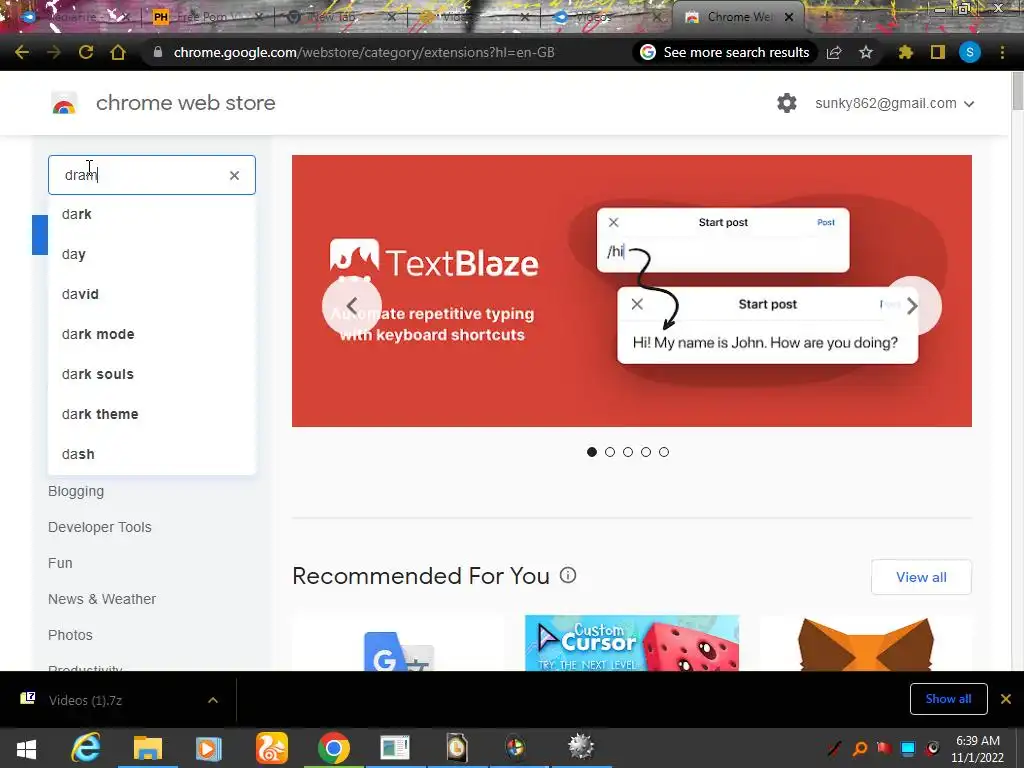The width and height of the screenshot is (1024, 768).
Task: Select the third carousel dot
Action: coord(628,452)
